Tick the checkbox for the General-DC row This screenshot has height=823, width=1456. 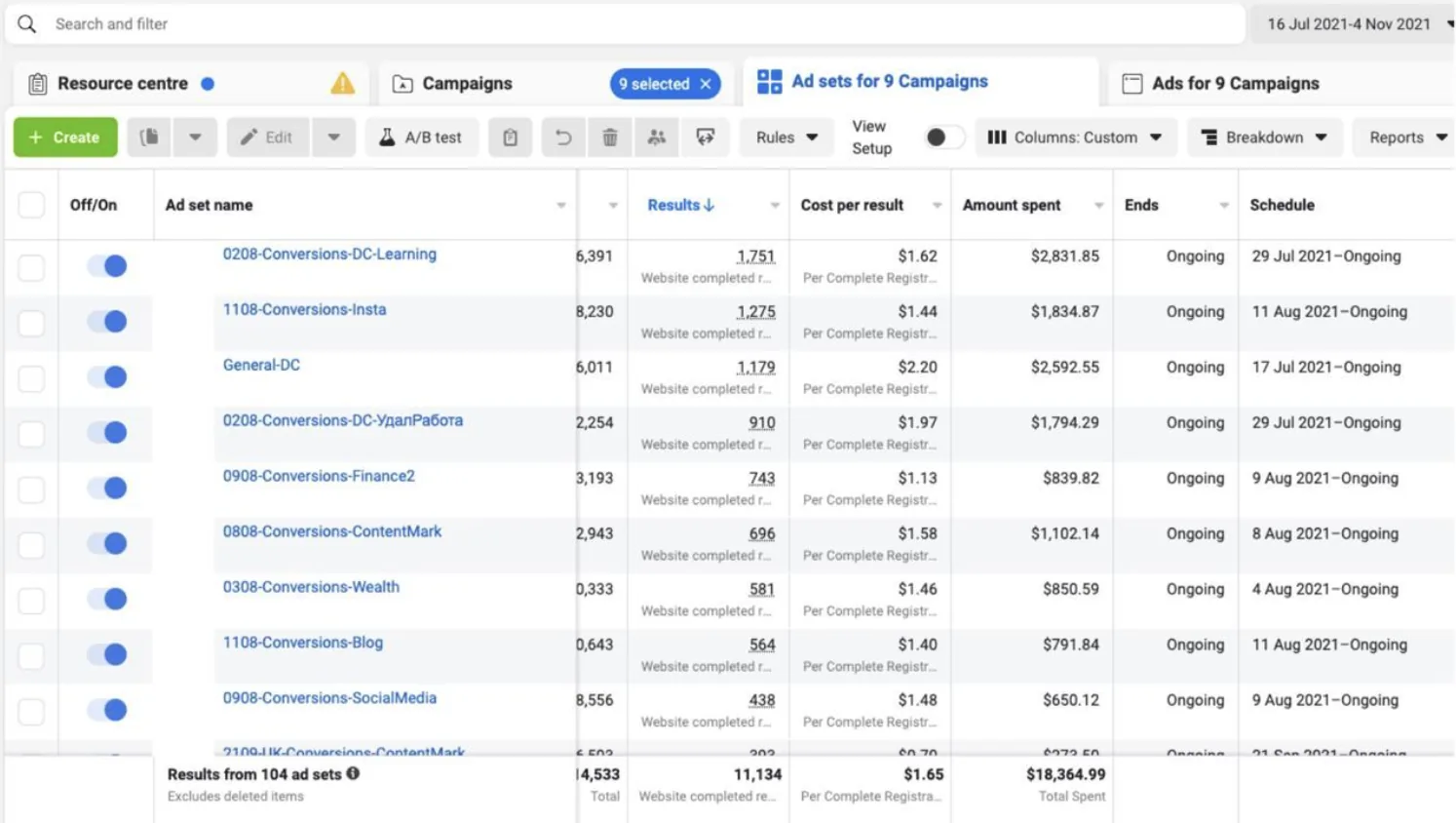tap(31, 378)
